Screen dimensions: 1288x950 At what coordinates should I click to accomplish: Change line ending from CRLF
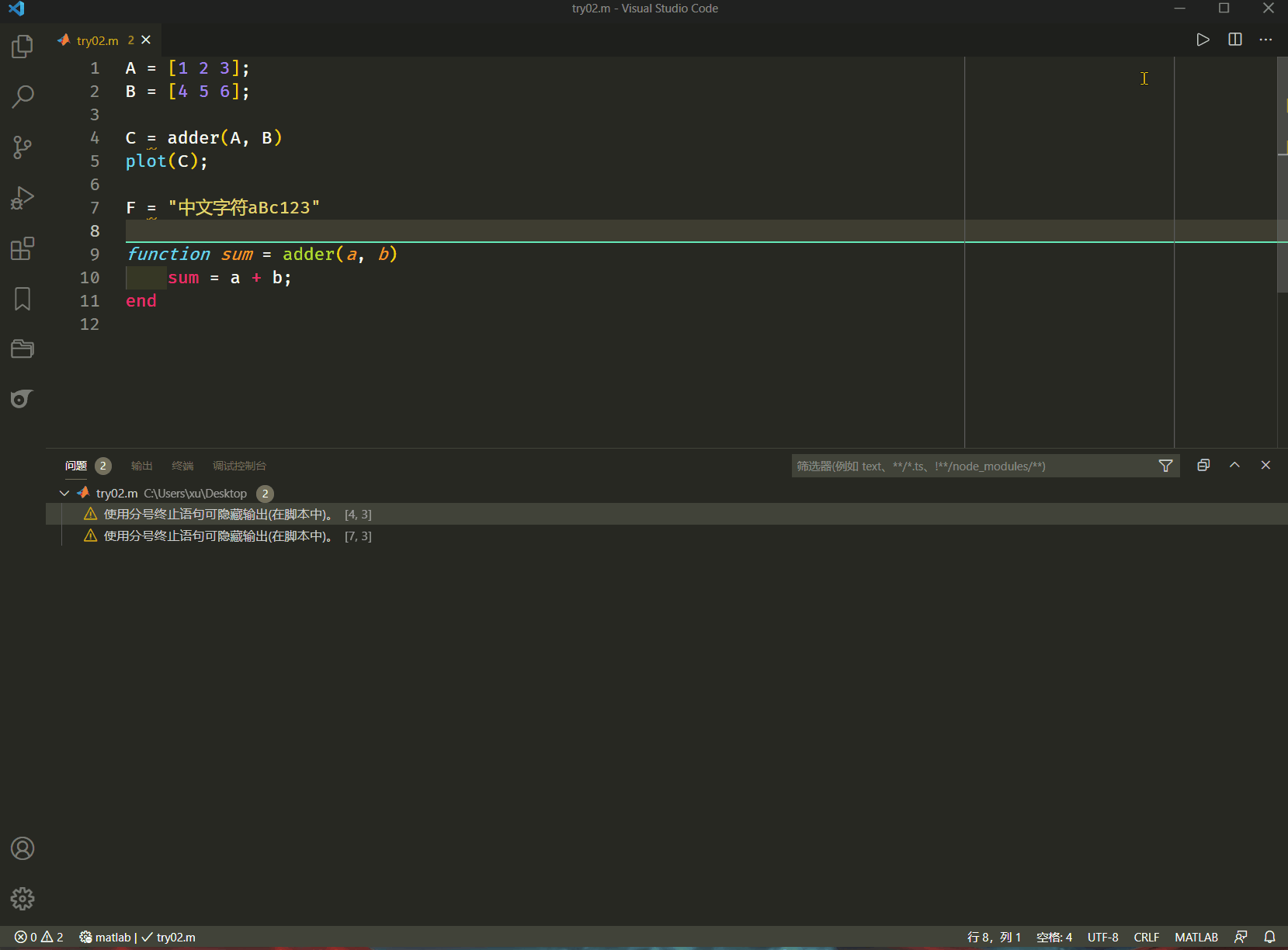point(1147,937)
